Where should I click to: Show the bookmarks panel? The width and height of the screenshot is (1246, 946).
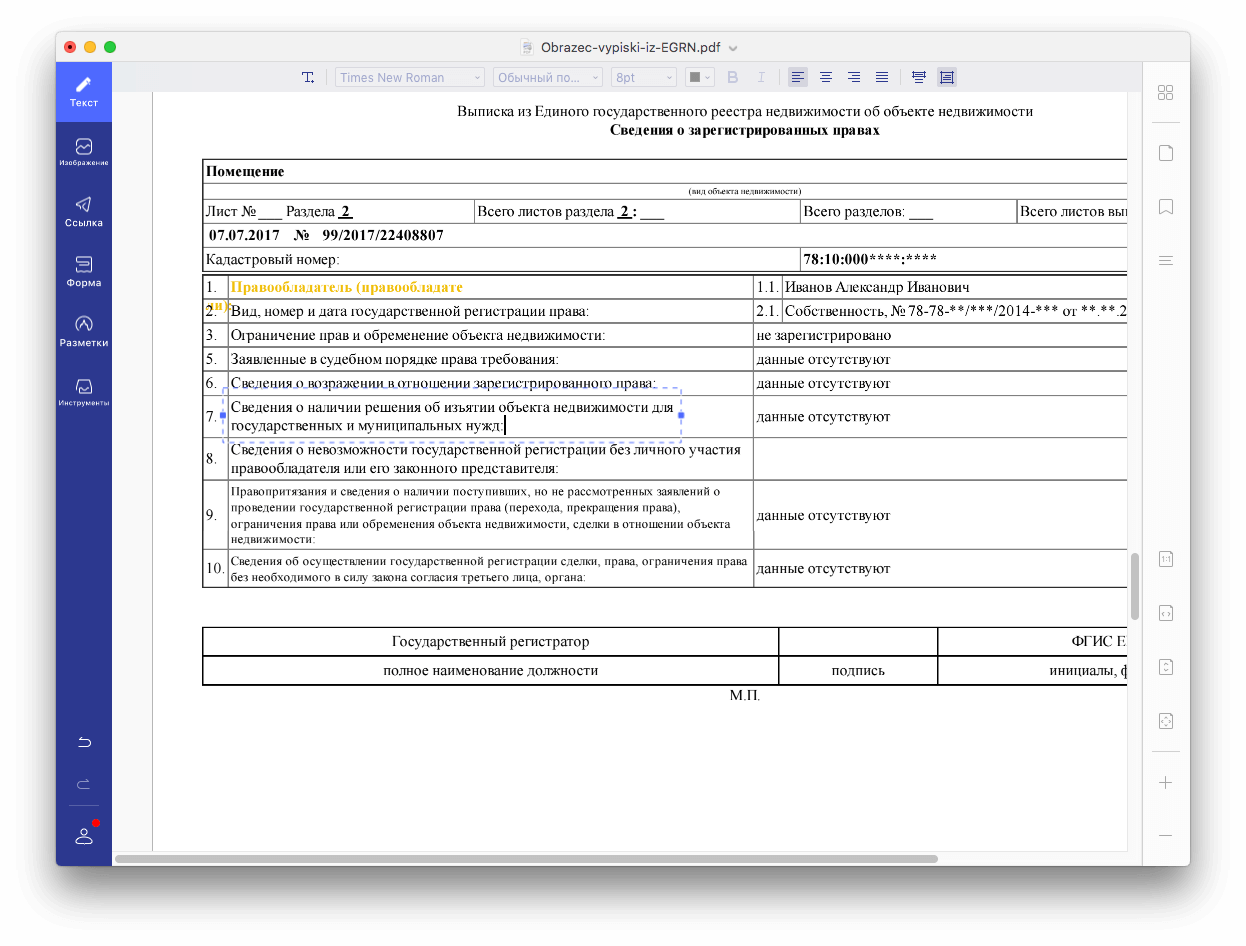click(x=1165, y=207)
